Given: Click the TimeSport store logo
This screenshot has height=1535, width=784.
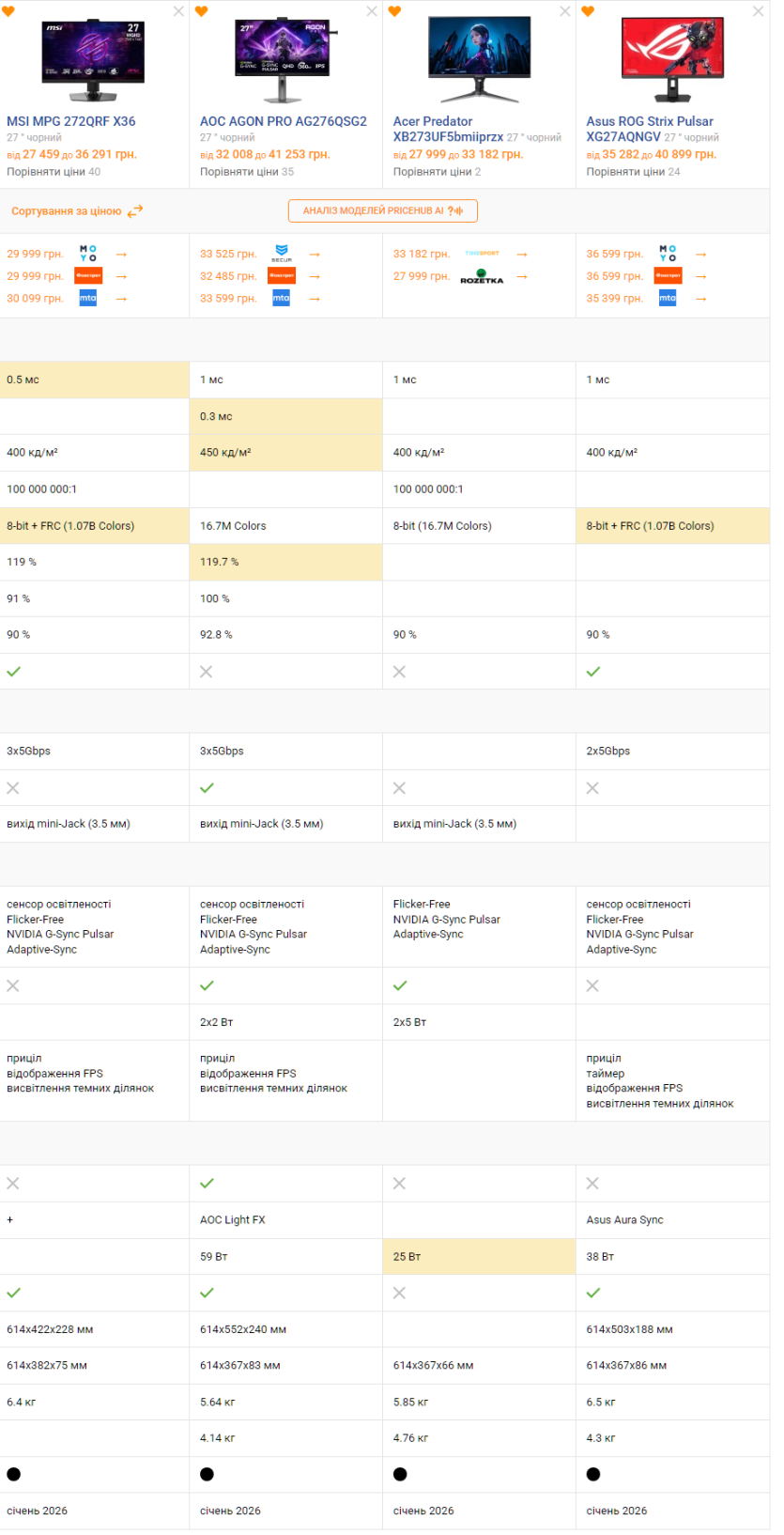Looking at the screenshot, I should (482, 254).
